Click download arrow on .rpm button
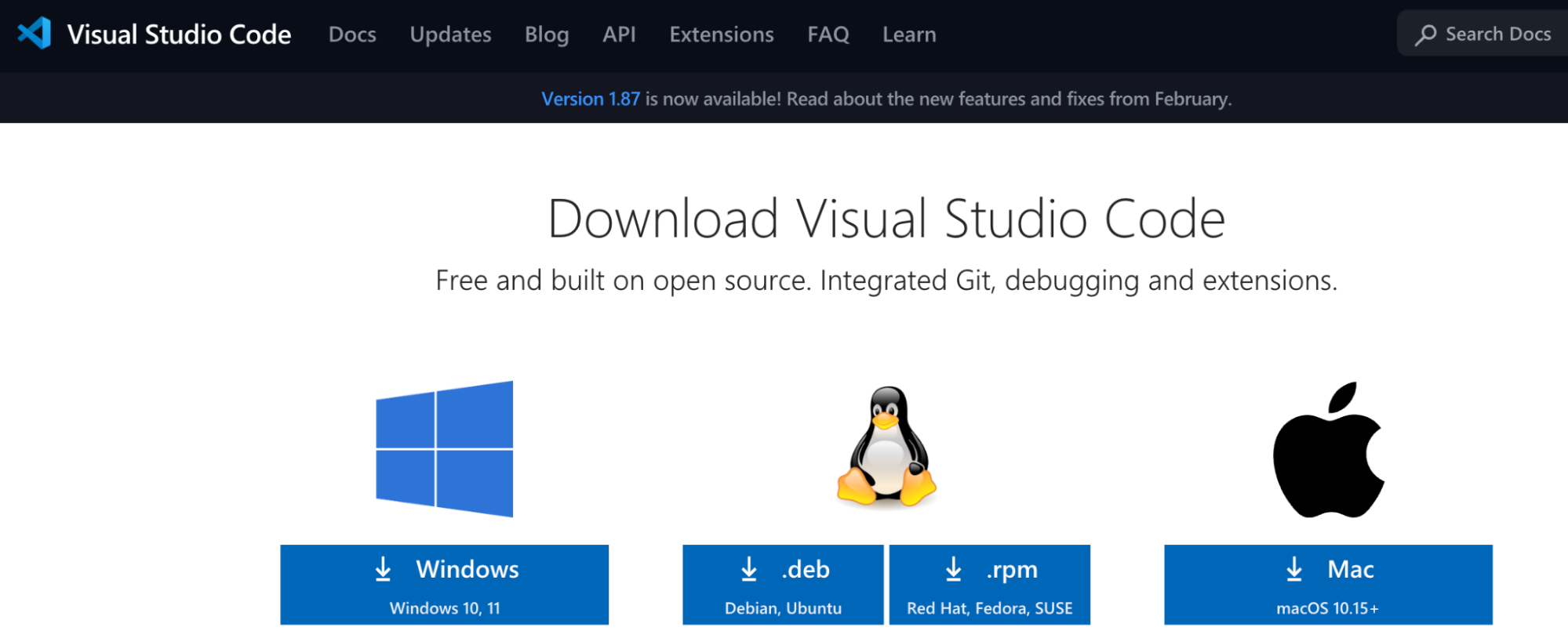1568x638 pixels. point(953,569)
